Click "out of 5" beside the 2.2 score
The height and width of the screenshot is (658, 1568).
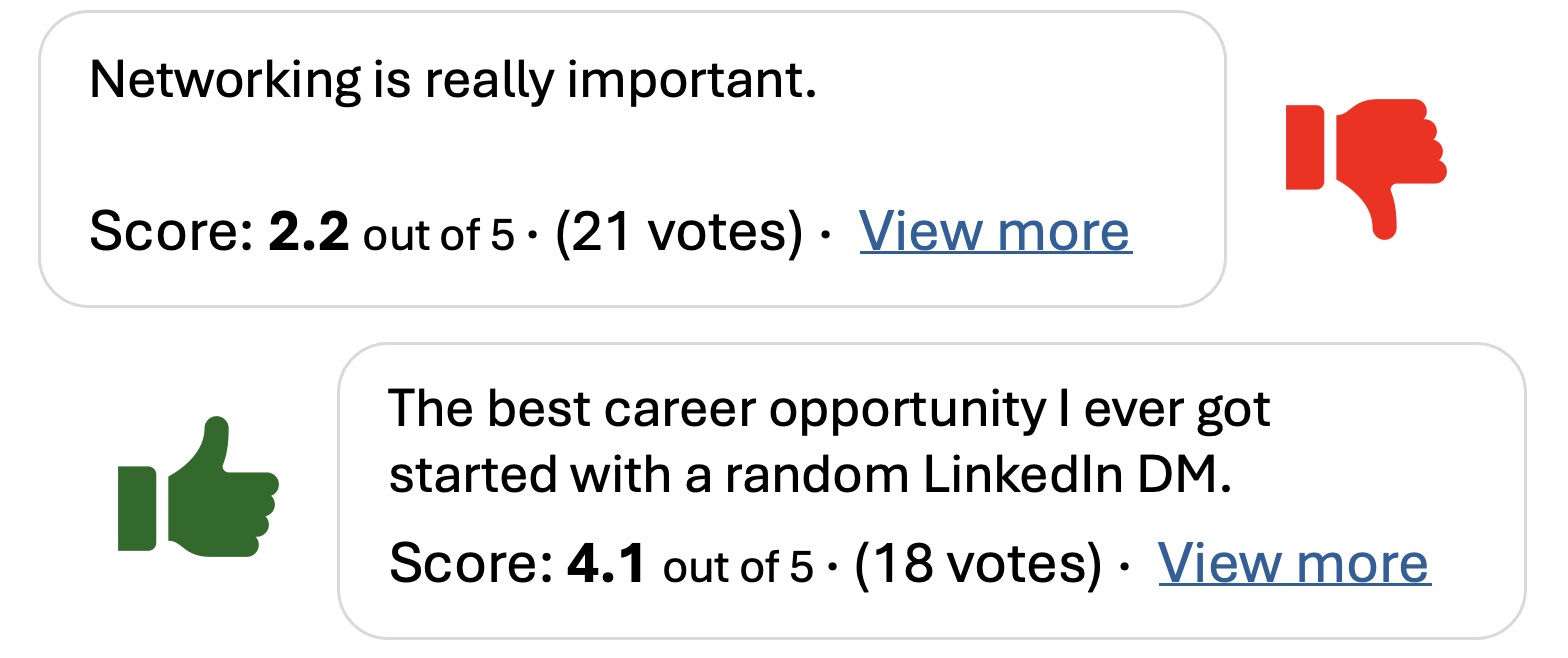(438, 237)
